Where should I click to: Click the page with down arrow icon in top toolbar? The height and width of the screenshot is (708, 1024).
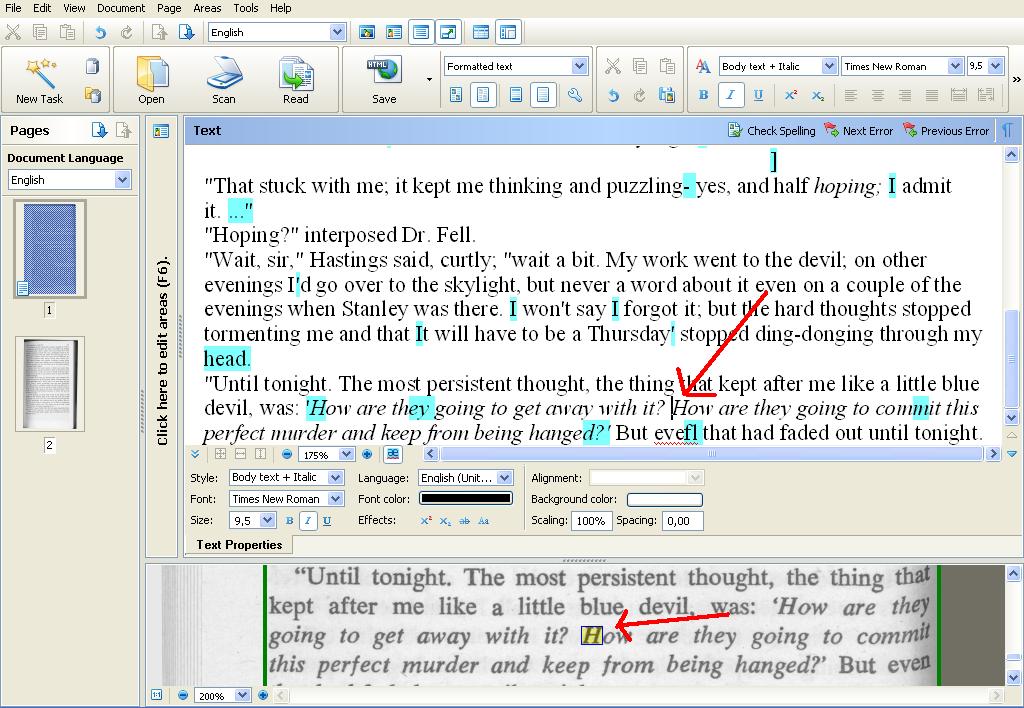pos(186,32)
